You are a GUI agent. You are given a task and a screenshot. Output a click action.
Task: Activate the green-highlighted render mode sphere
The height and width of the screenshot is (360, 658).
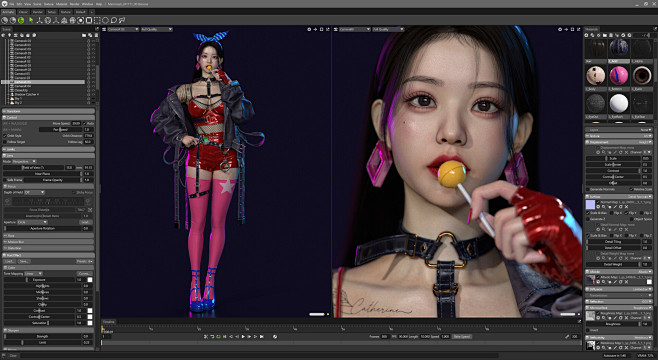(x=21, y=20)
